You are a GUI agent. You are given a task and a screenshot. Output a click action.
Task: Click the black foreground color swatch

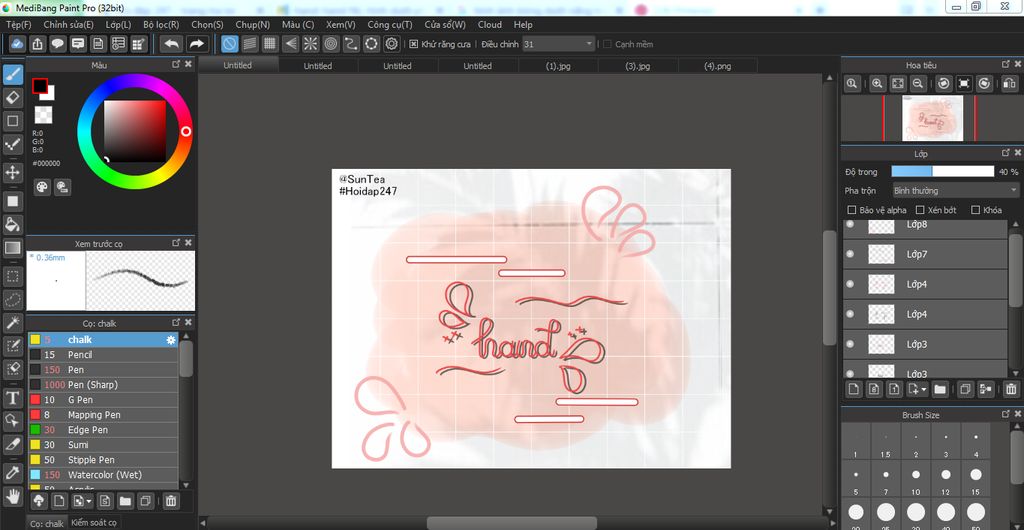tap(39, 86)
